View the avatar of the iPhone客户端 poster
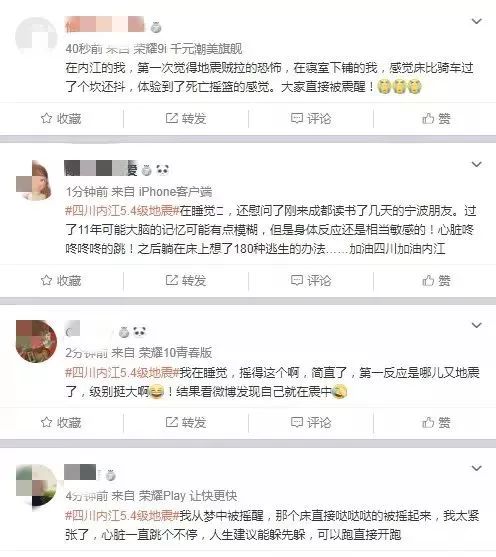Image resolution: width=496 pixels, height=557 pixels. pyautogui.click(x=36, y=180)
